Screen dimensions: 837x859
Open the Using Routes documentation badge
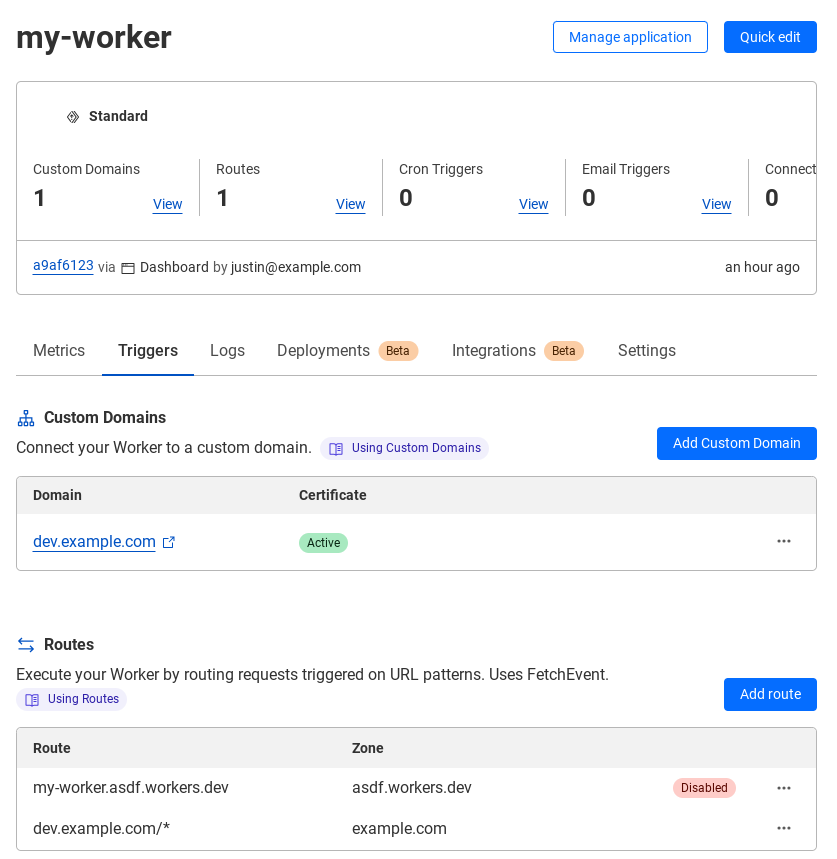click(71, 699)
